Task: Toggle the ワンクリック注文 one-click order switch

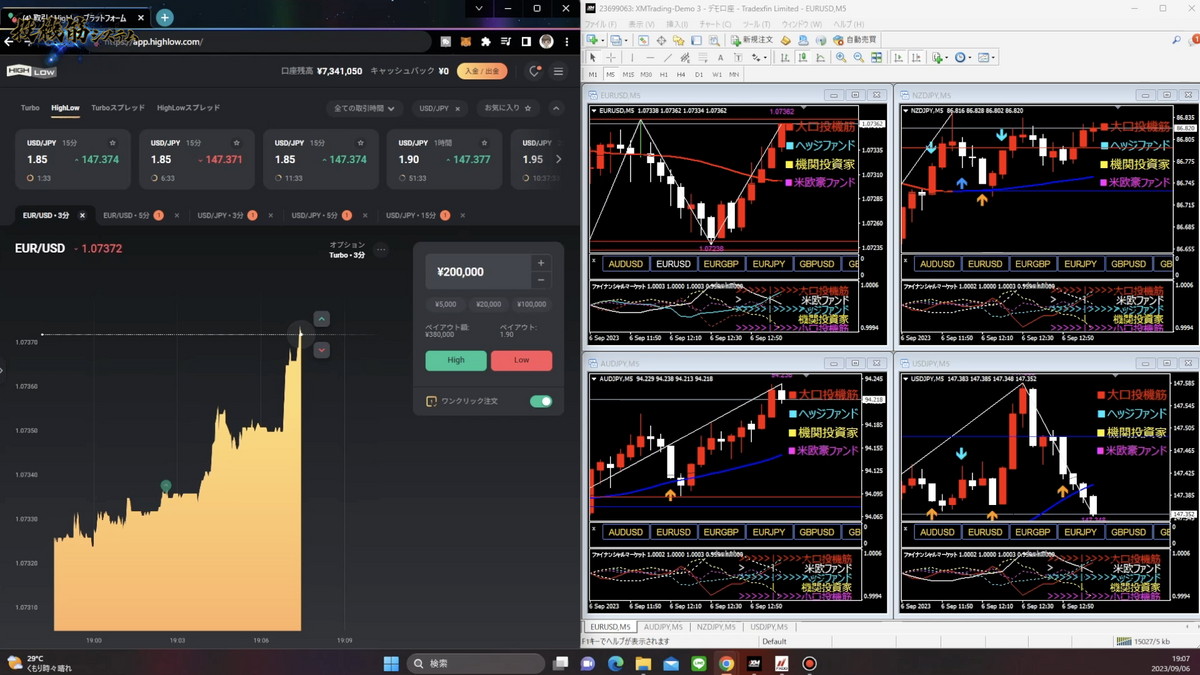Action: coord(541,401)
